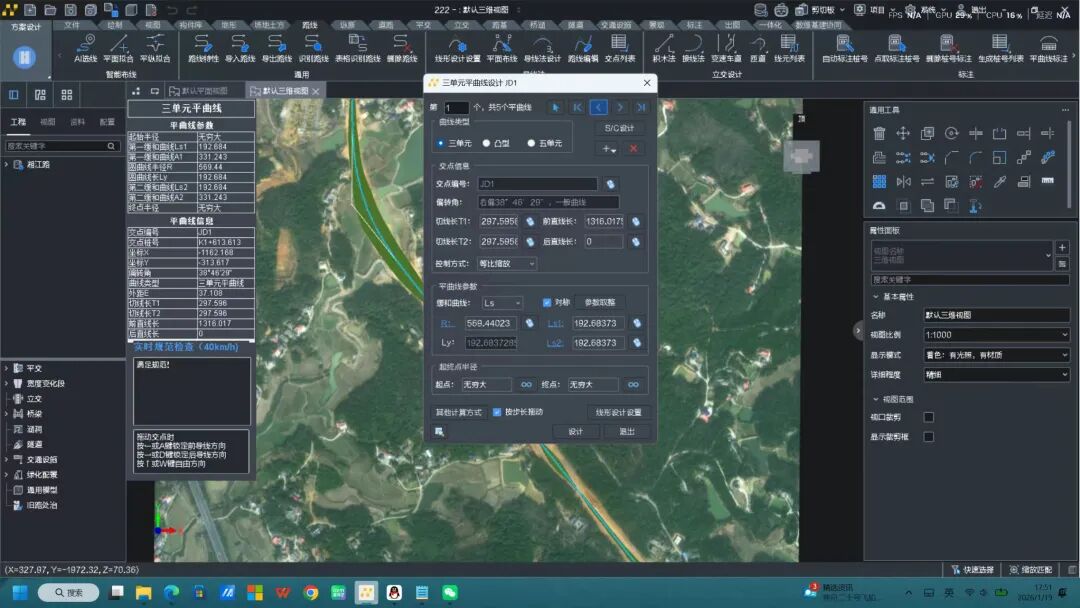Screen dimensions: 1080x608
Task: Expand the 平交 tree node
Action: 7,368
